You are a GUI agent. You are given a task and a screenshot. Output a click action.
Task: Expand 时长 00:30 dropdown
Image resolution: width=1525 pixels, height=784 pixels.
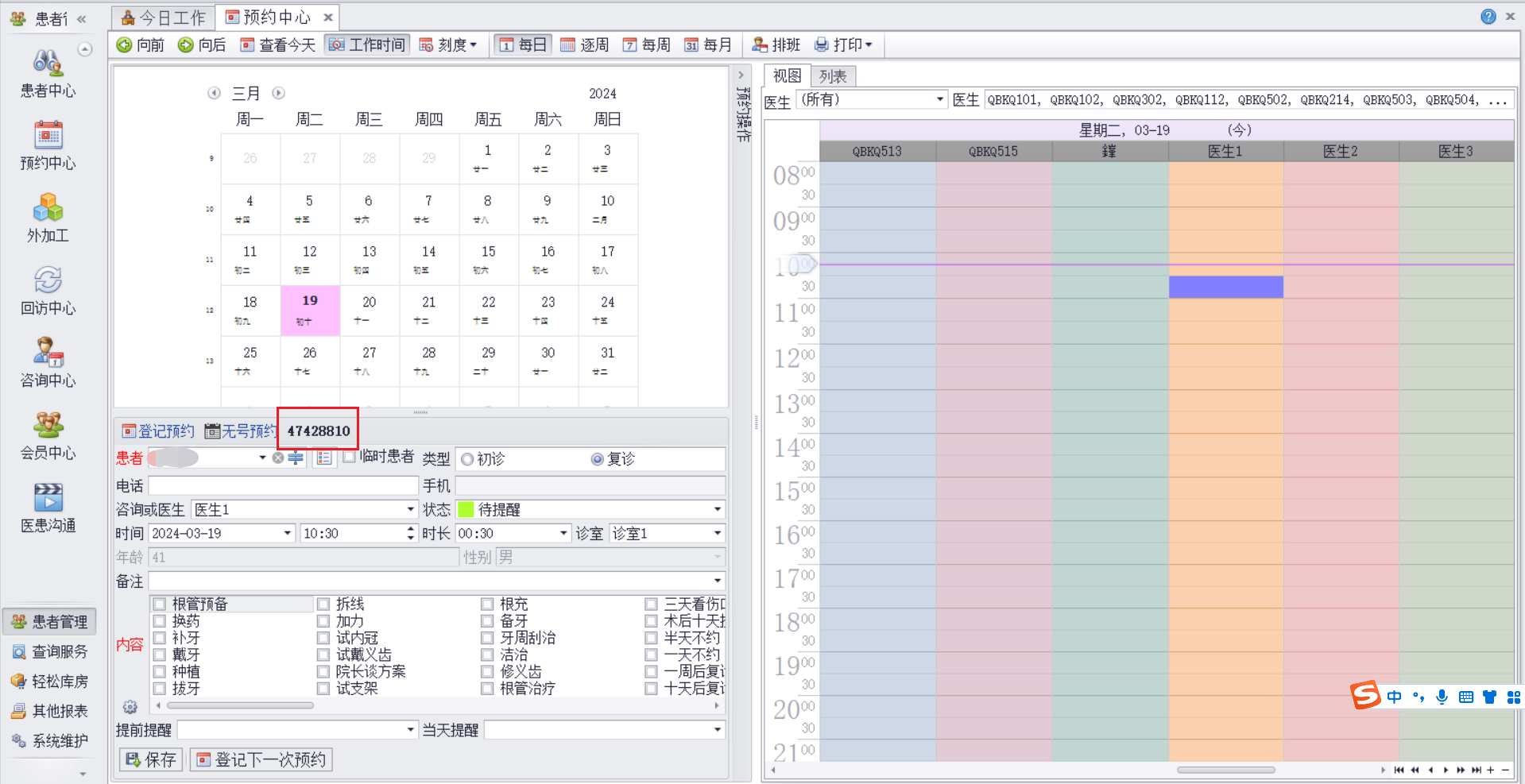[563, 533]
